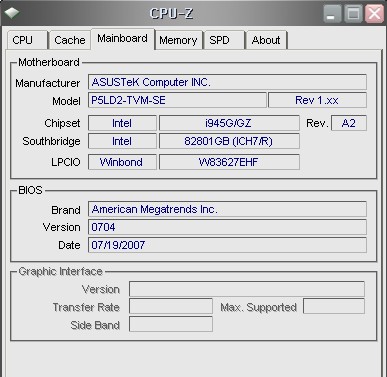Click the ASUSTeK Computer INC. manufacturer field
This screenshot has height=377, width=387.
(227, 82)
